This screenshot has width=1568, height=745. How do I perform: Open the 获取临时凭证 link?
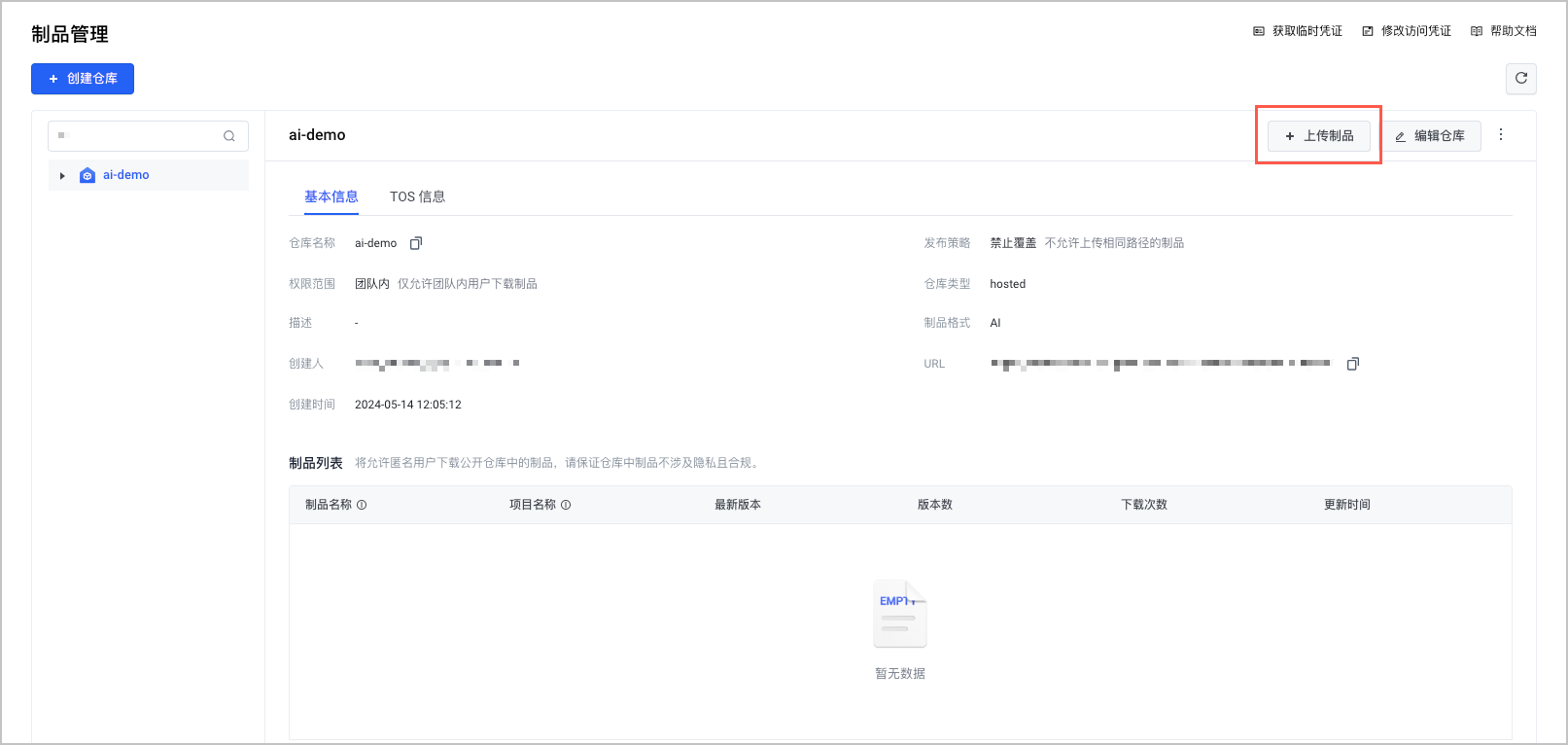click(1298, 31)
